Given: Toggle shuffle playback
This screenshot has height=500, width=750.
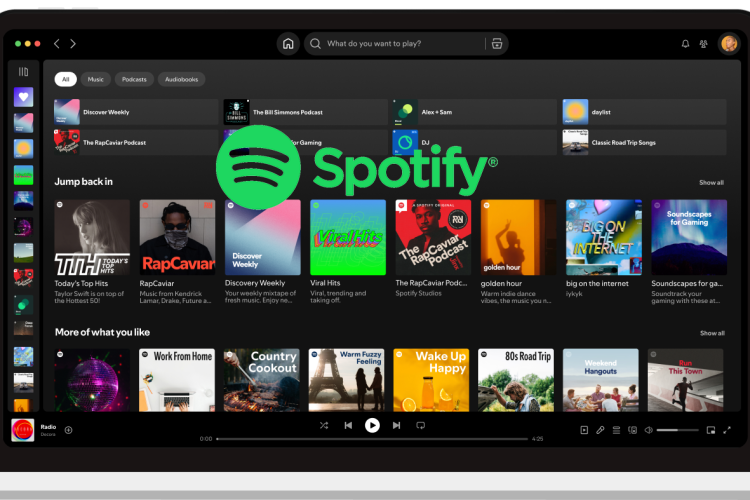Looking at the screenshot, I should pyautogui.click(x=324, y=425).
